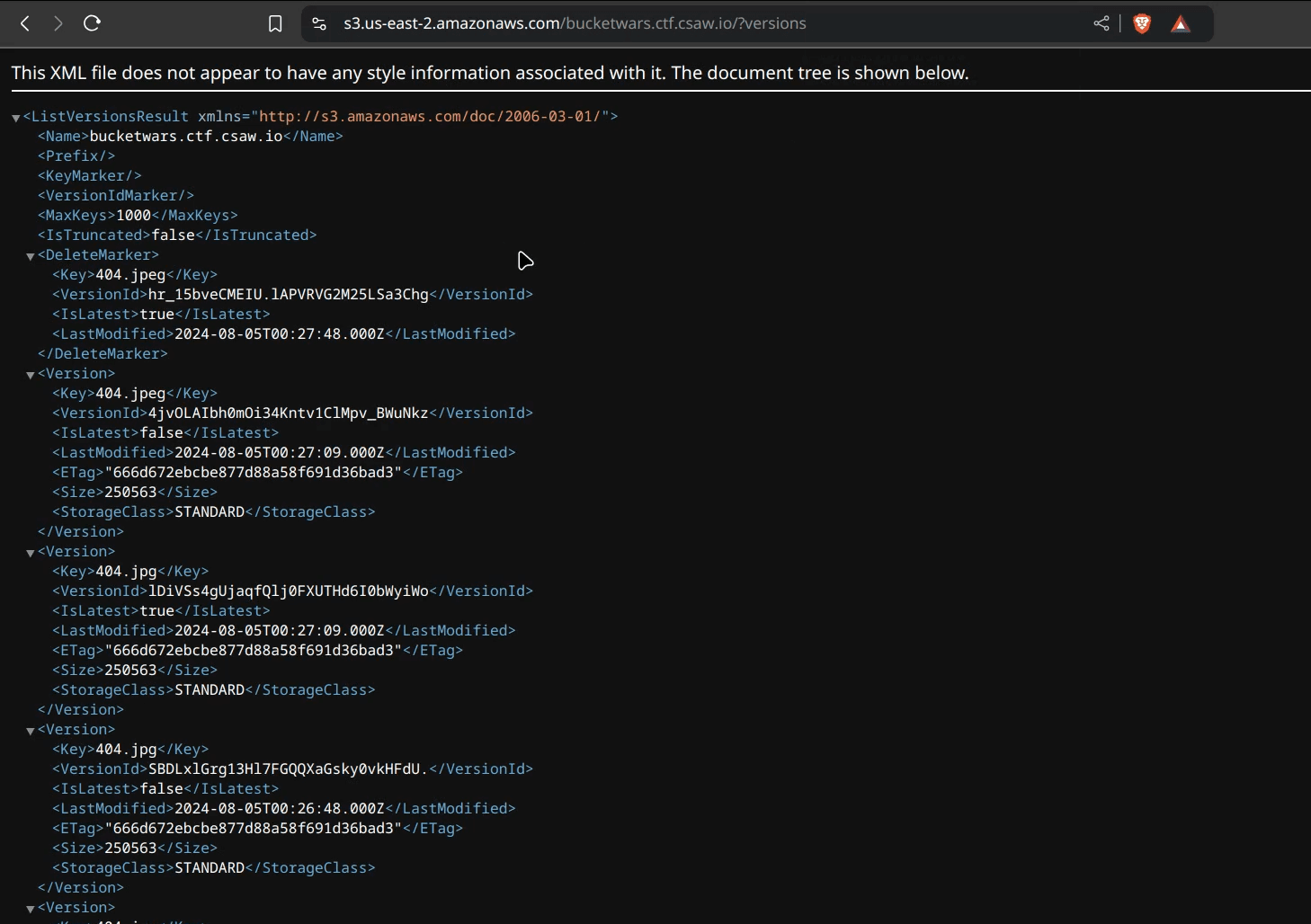1311x924 pixels.
Task: Bookmark this page
Action: [x=275, y=24]
